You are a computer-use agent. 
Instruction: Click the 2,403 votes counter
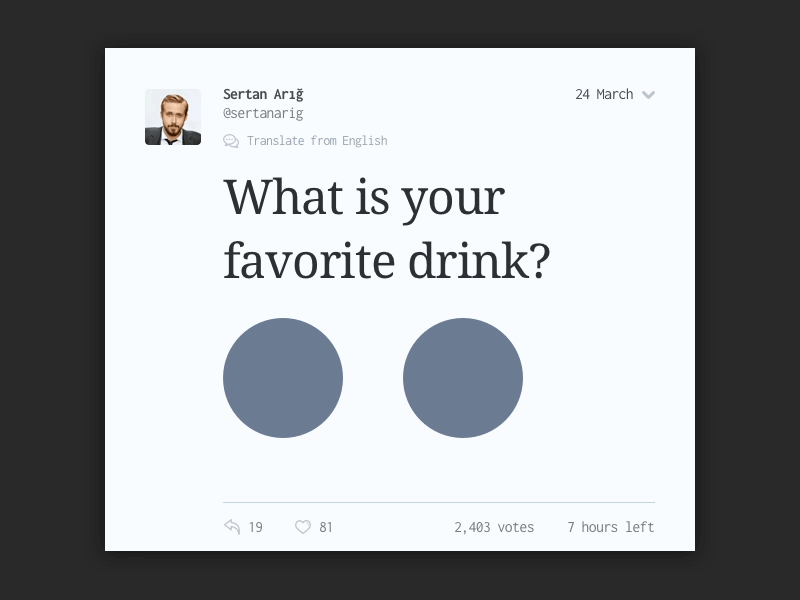pos(494,526)
